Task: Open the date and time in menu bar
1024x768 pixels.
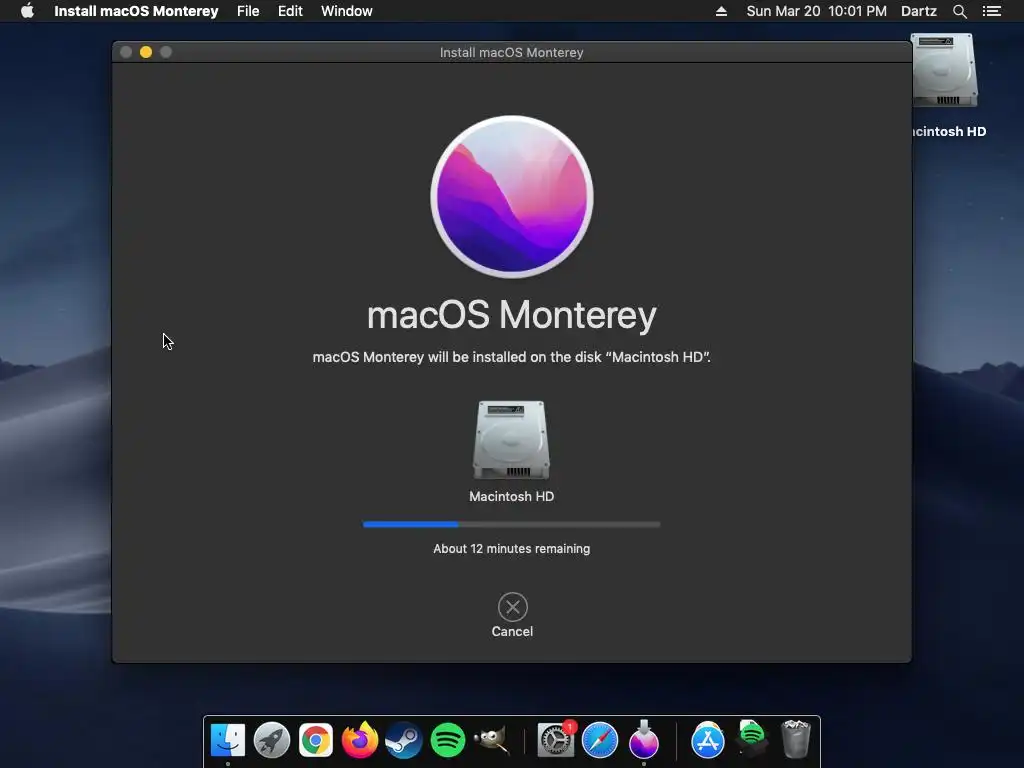Action: click(816, 11)
